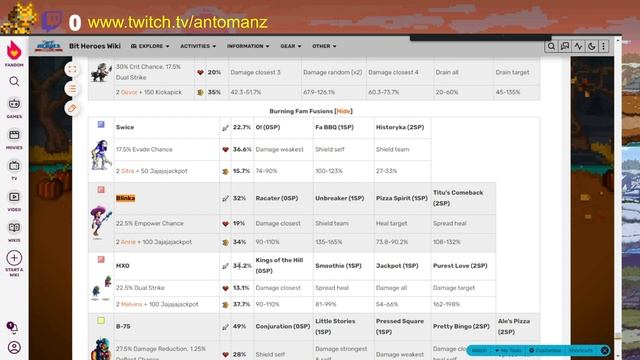Click Shortcuts in the bottom toolbar
This screenshot has height=360, width=640.
tap(580, 350)
